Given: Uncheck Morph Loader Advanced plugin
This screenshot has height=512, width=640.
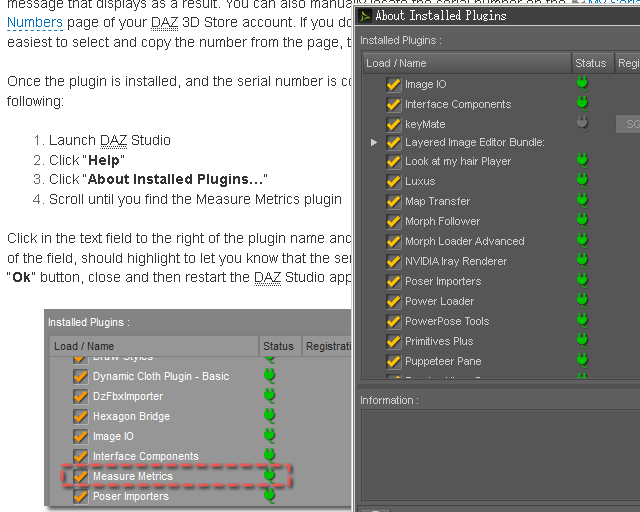Looking at the screenshot, I should 393,242.
